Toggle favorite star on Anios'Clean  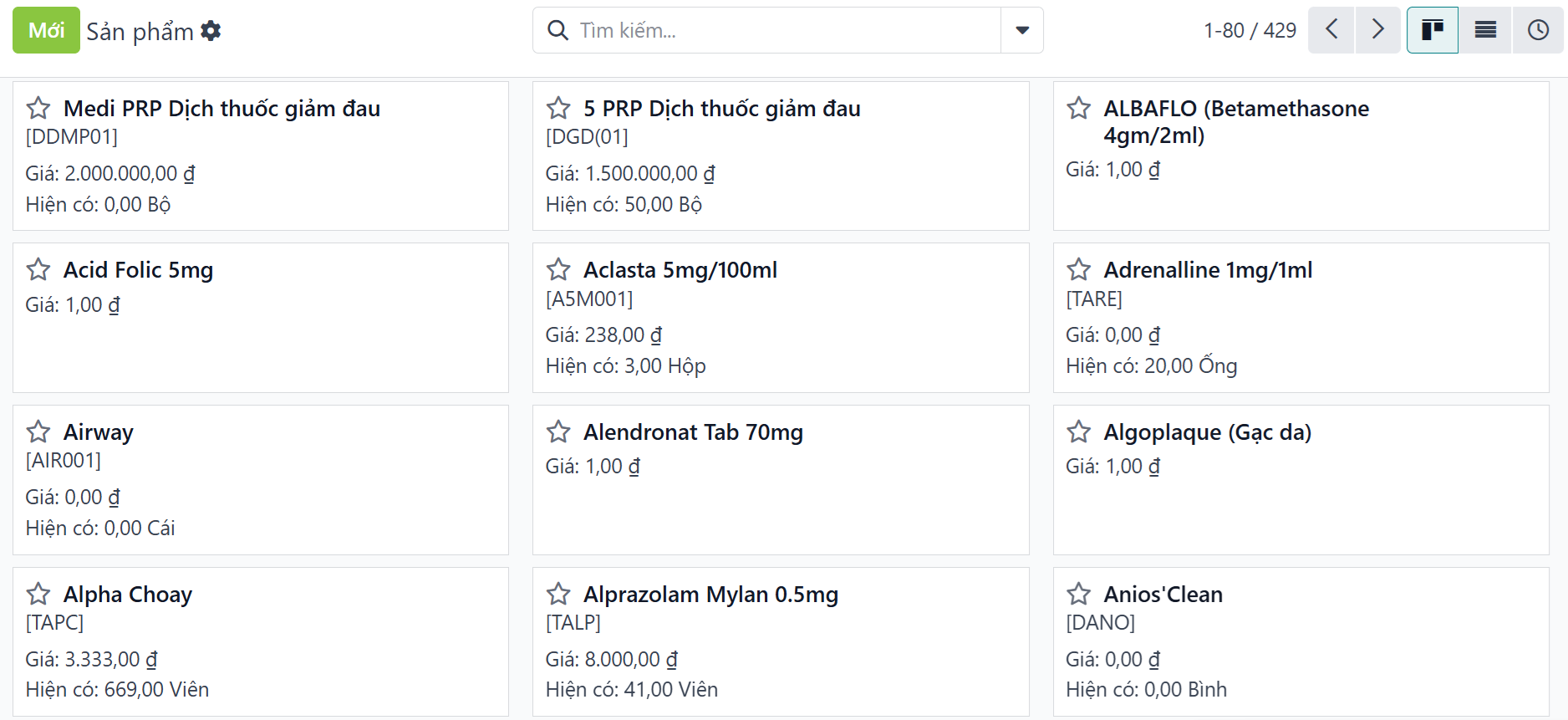click(x=1079, y=595)
